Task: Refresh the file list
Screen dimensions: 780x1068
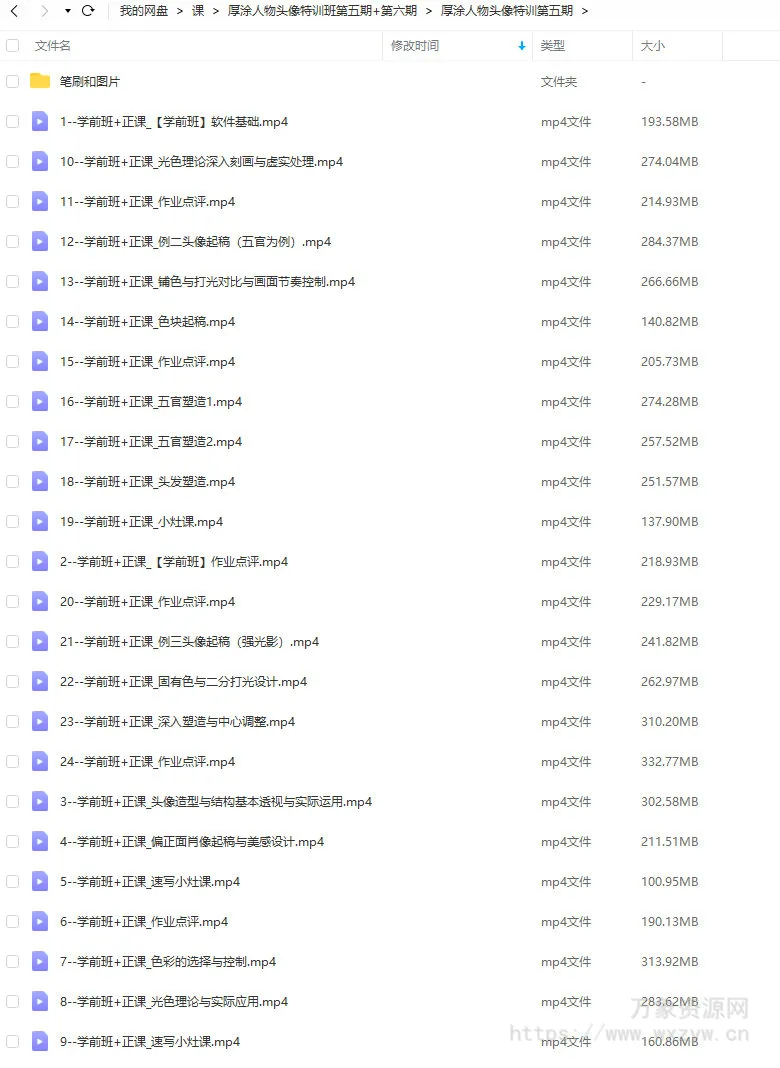Action: click(x=88, y=11)
